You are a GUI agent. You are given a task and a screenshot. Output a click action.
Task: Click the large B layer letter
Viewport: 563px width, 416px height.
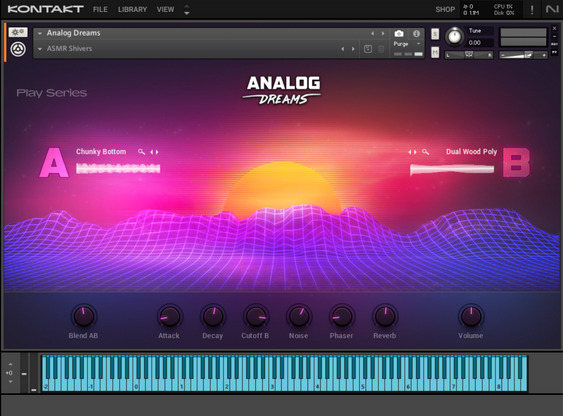(x=516, y=162)
